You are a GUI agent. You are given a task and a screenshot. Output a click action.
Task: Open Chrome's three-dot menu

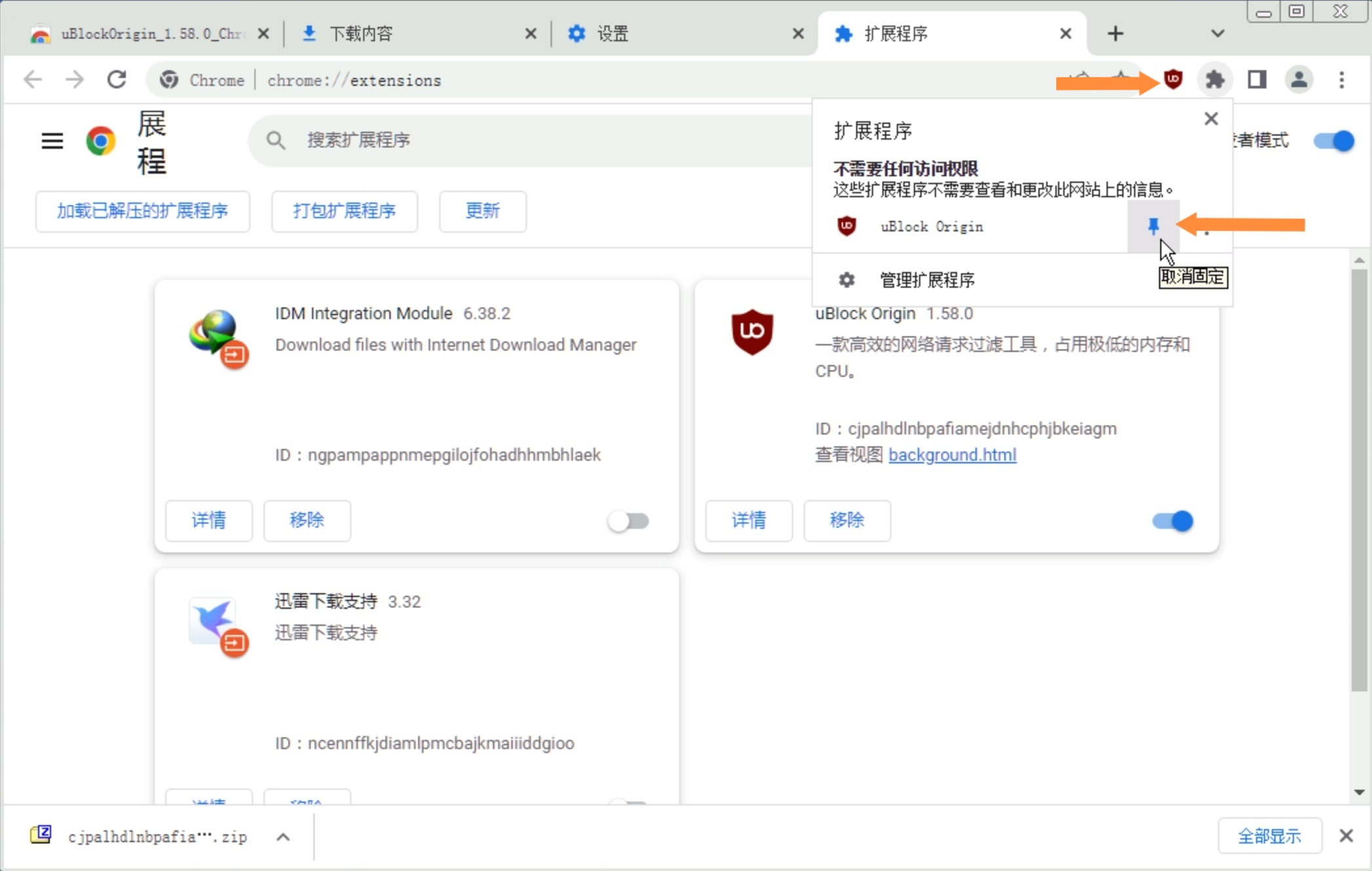[x=1341, y=80]
